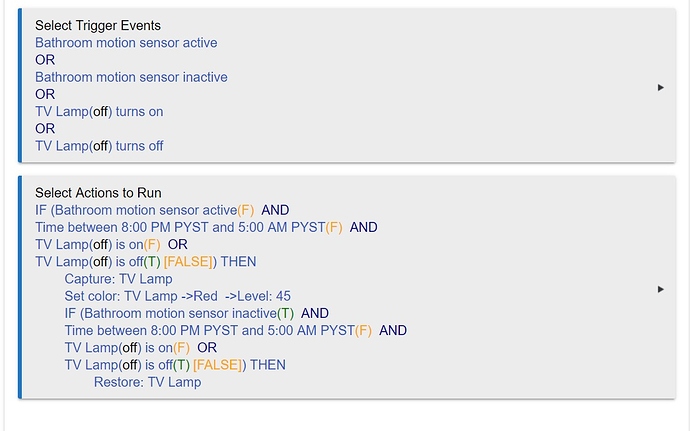
Task: Click the TV Lamp turns off trigger
Action: tap(99, 146)
